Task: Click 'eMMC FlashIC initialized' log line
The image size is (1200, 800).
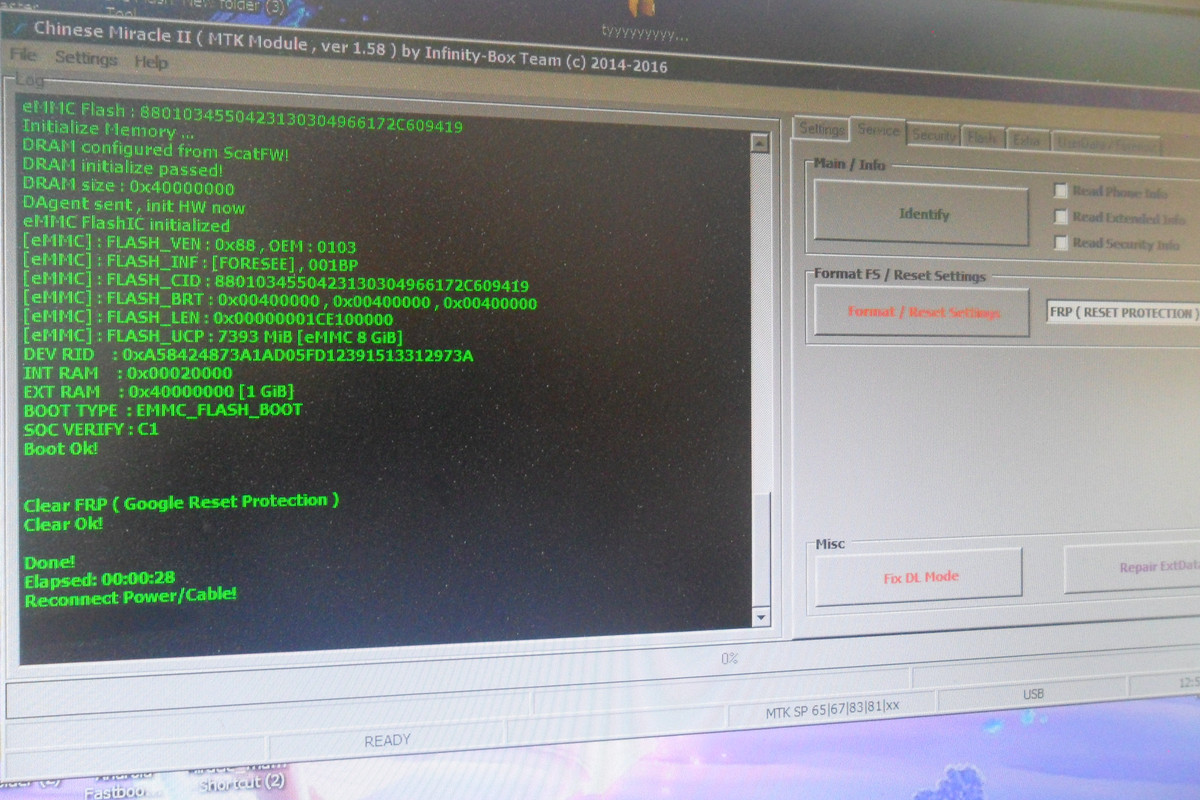Action: pos(126,225)
